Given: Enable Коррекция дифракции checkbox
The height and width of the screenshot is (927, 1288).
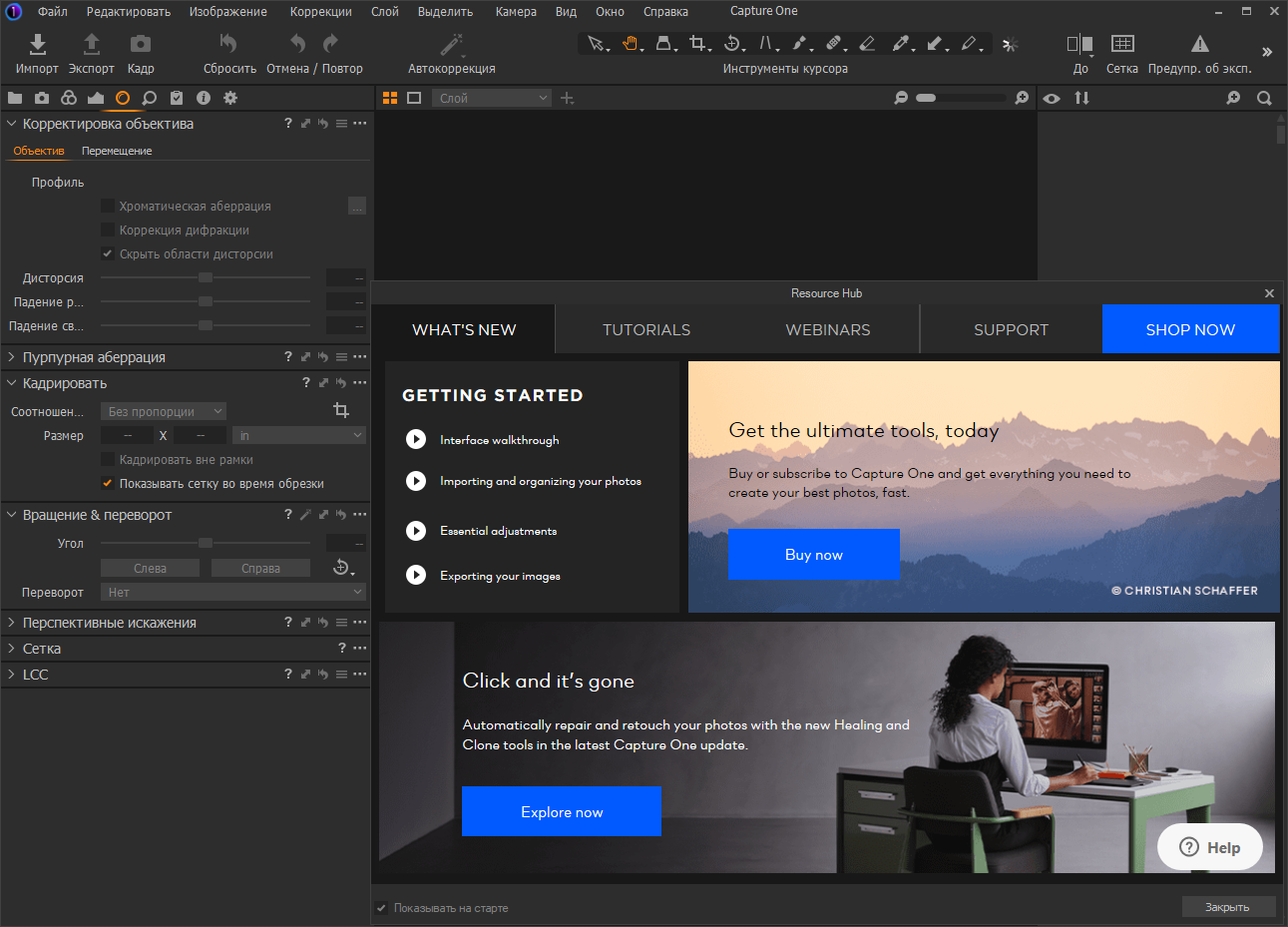Looking at the screenshot, I should 108,230.
